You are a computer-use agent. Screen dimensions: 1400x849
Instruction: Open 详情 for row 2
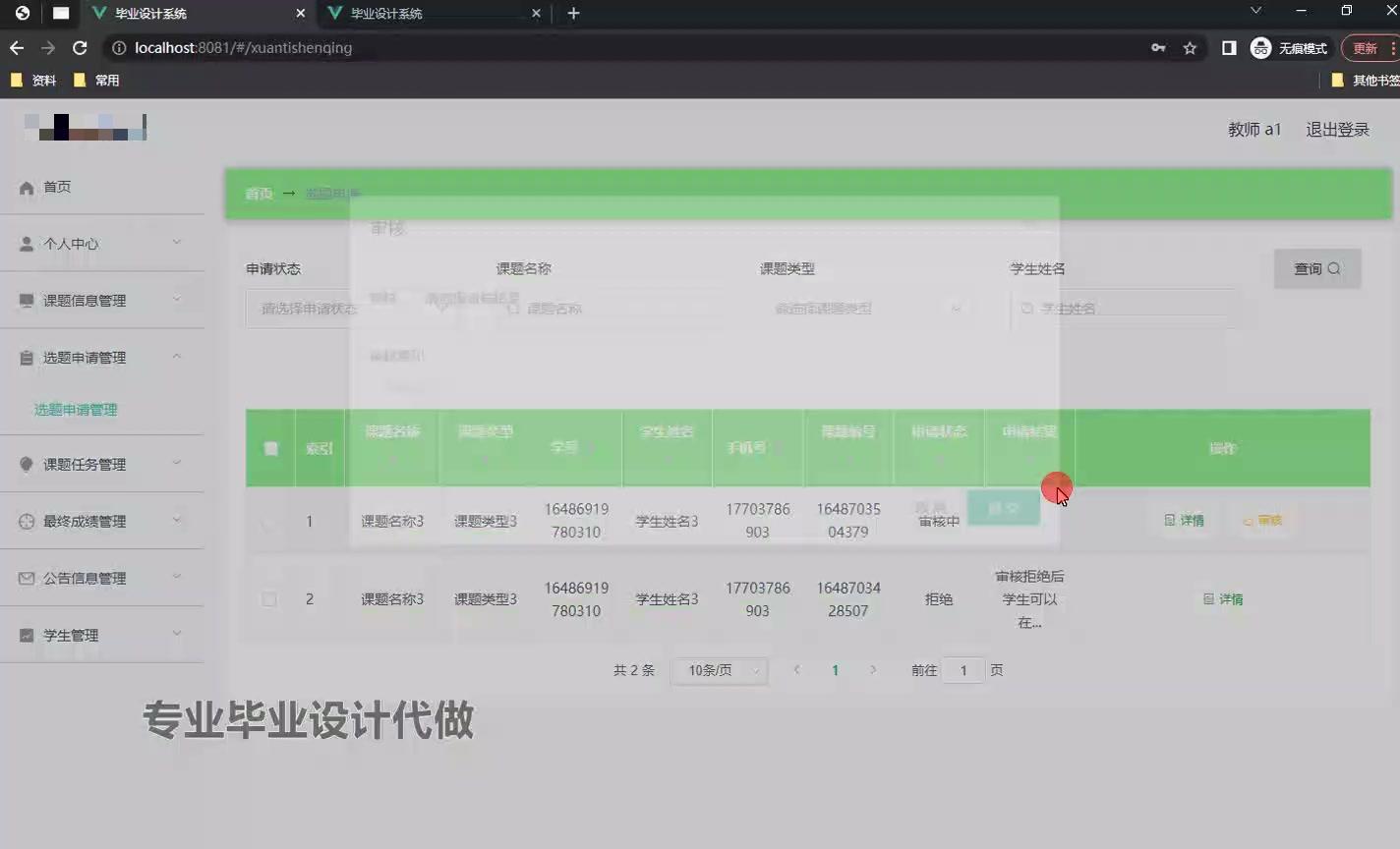[x=1222, y=598]
